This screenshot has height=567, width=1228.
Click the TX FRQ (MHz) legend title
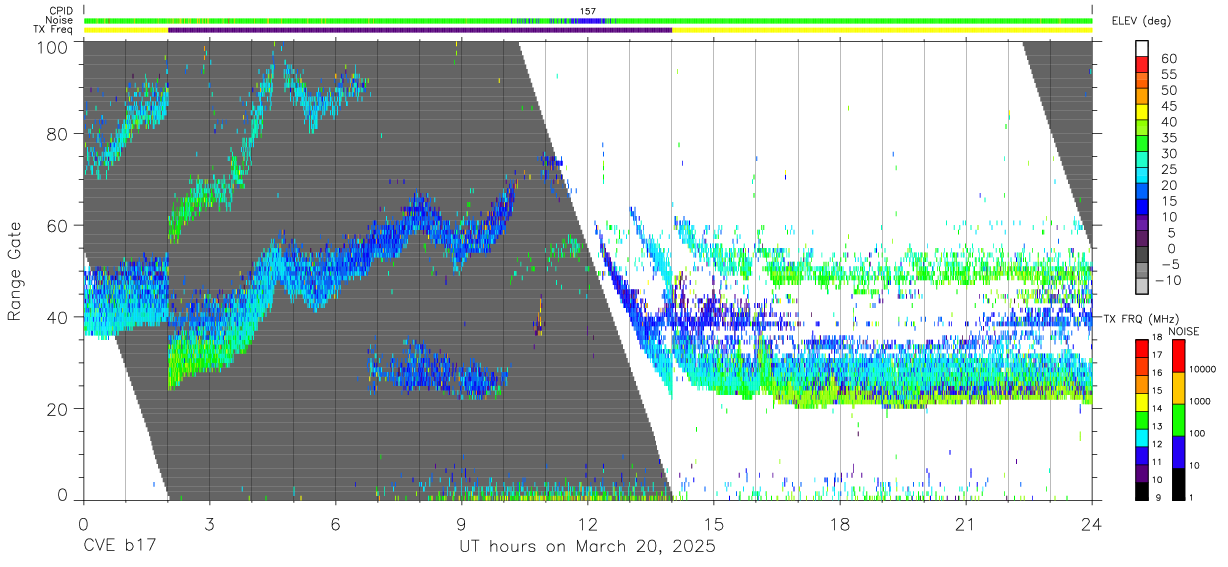(1140, 319)
